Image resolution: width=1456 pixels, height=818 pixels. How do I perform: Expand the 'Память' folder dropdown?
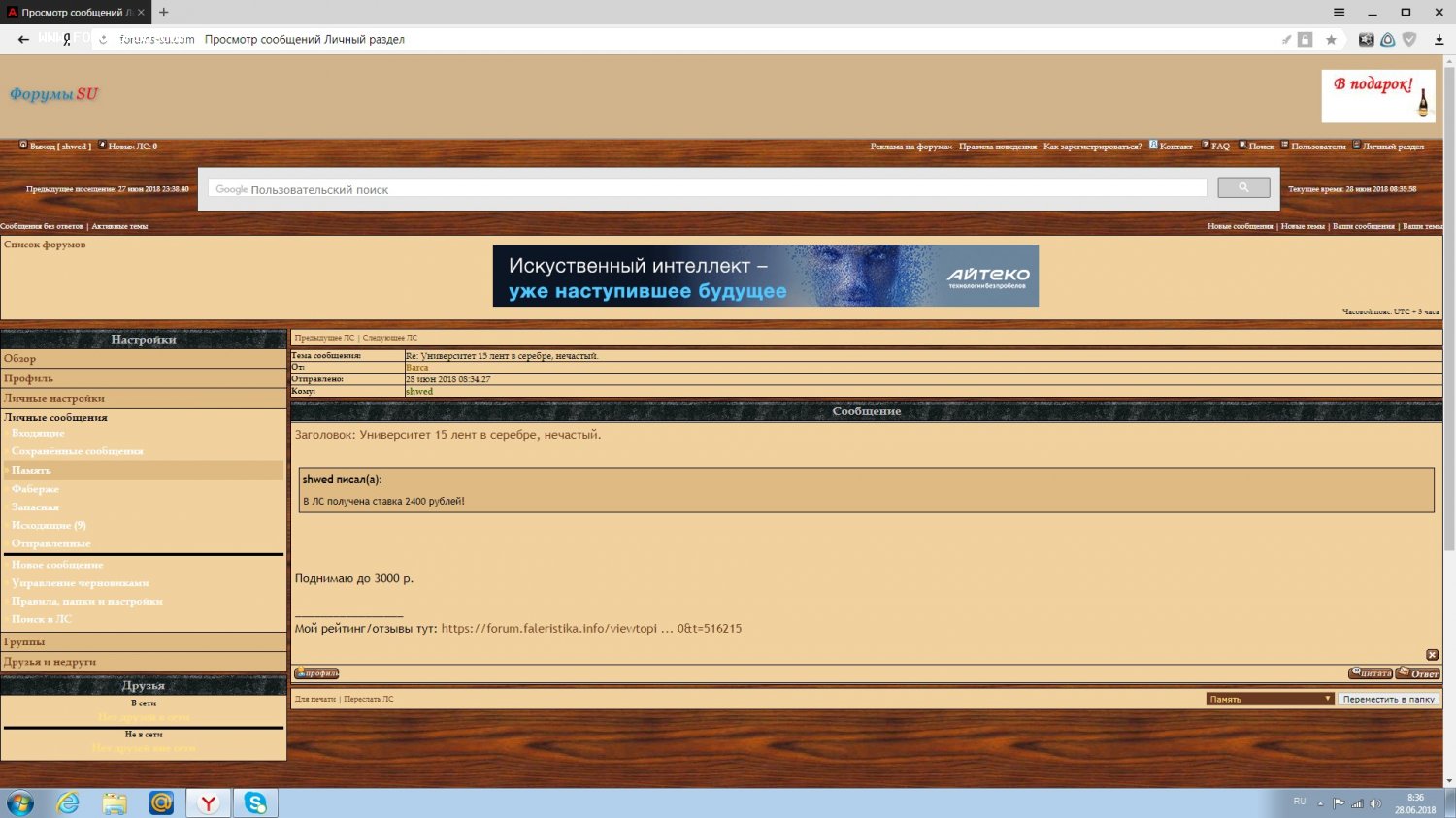pyautogui.click(x=1270, y=699)
